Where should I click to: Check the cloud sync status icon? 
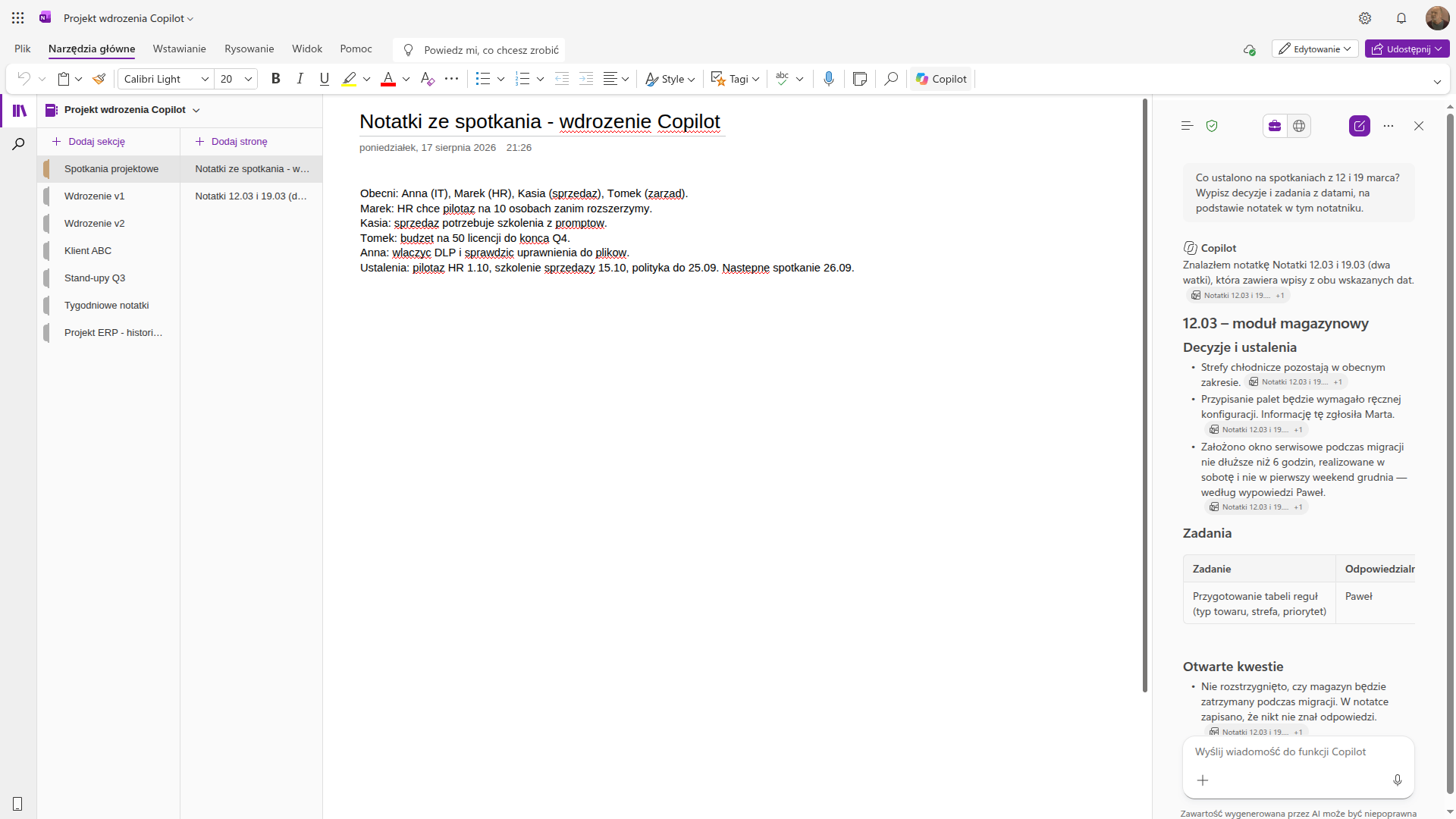pyautogui.click(x=1250, y=50)
